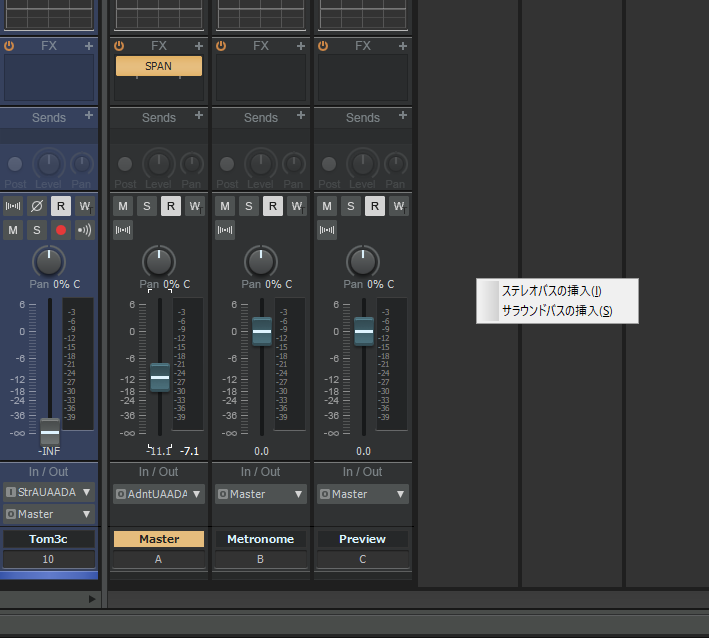
Task: Open Master bus output dropdown AdntUAADA
Action: 159,494
